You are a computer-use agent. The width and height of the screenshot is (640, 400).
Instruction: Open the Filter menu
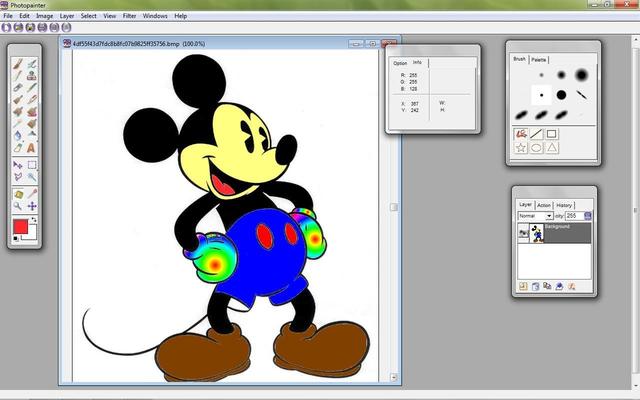coord(129,16)
